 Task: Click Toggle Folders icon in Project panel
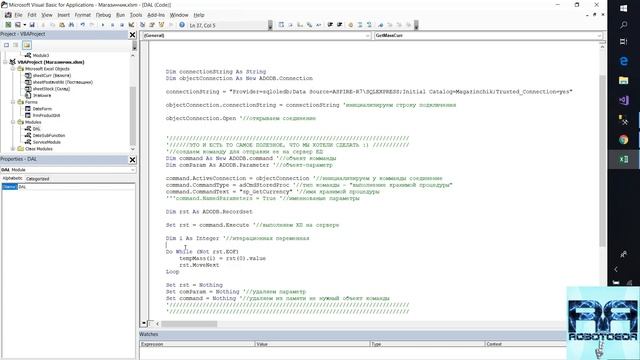coord(27,45)
